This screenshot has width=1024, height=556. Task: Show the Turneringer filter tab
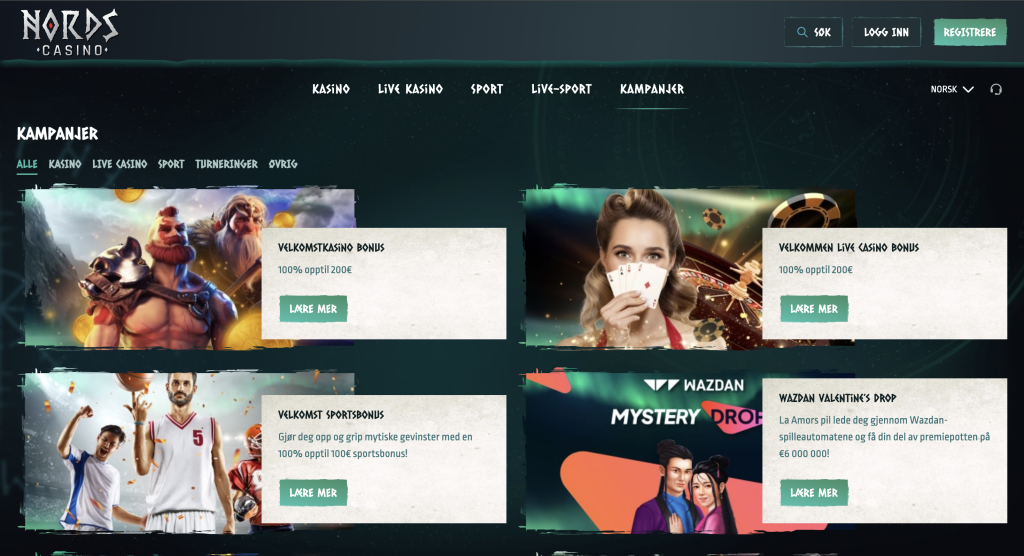(x=227, y=164)
